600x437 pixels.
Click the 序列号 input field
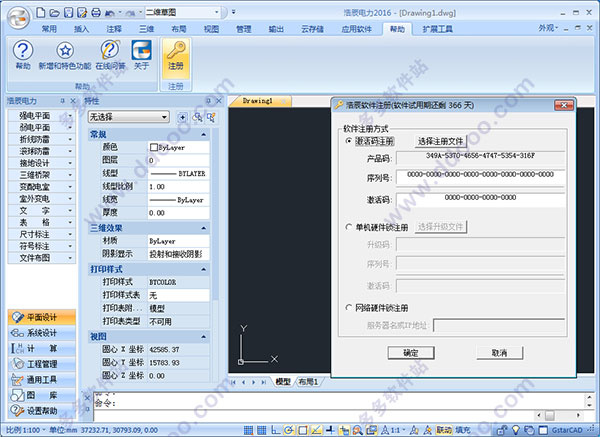pos(480,177)
